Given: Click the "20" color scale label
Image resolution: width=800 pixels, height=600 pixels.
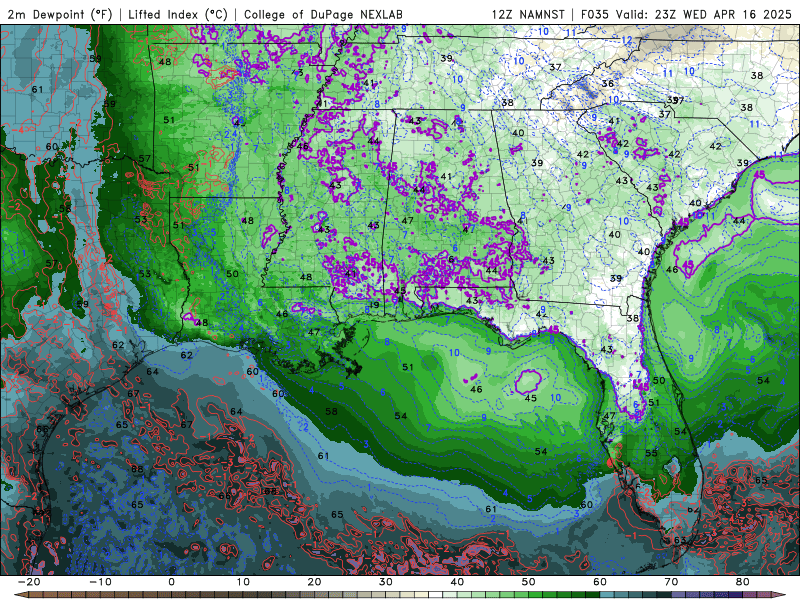Looking at the screenshot, I should [314, 582].
